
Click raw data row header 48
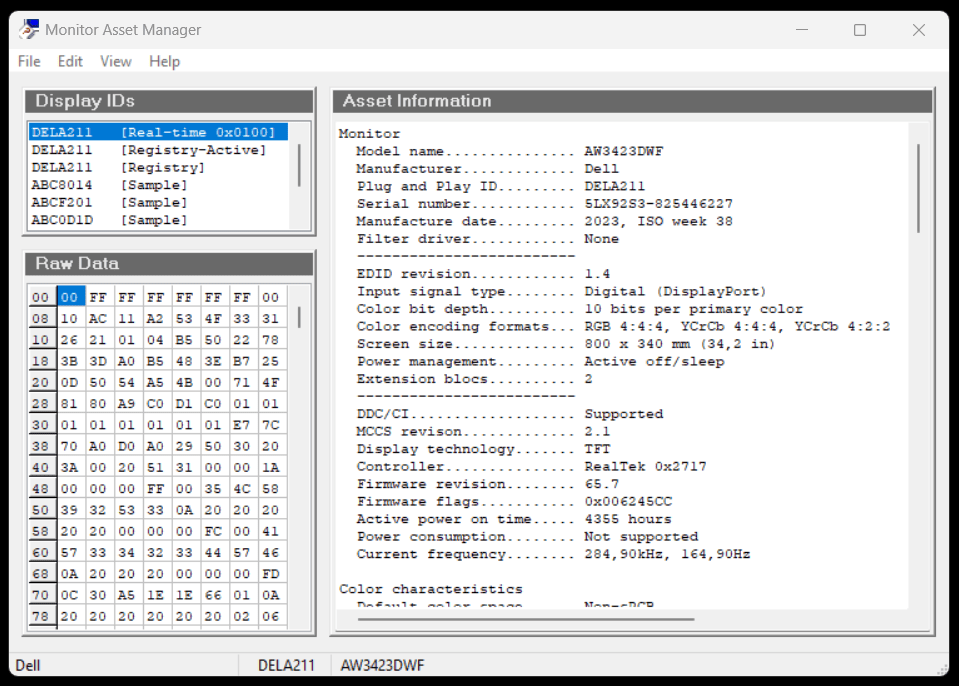[x=42, y=489]
